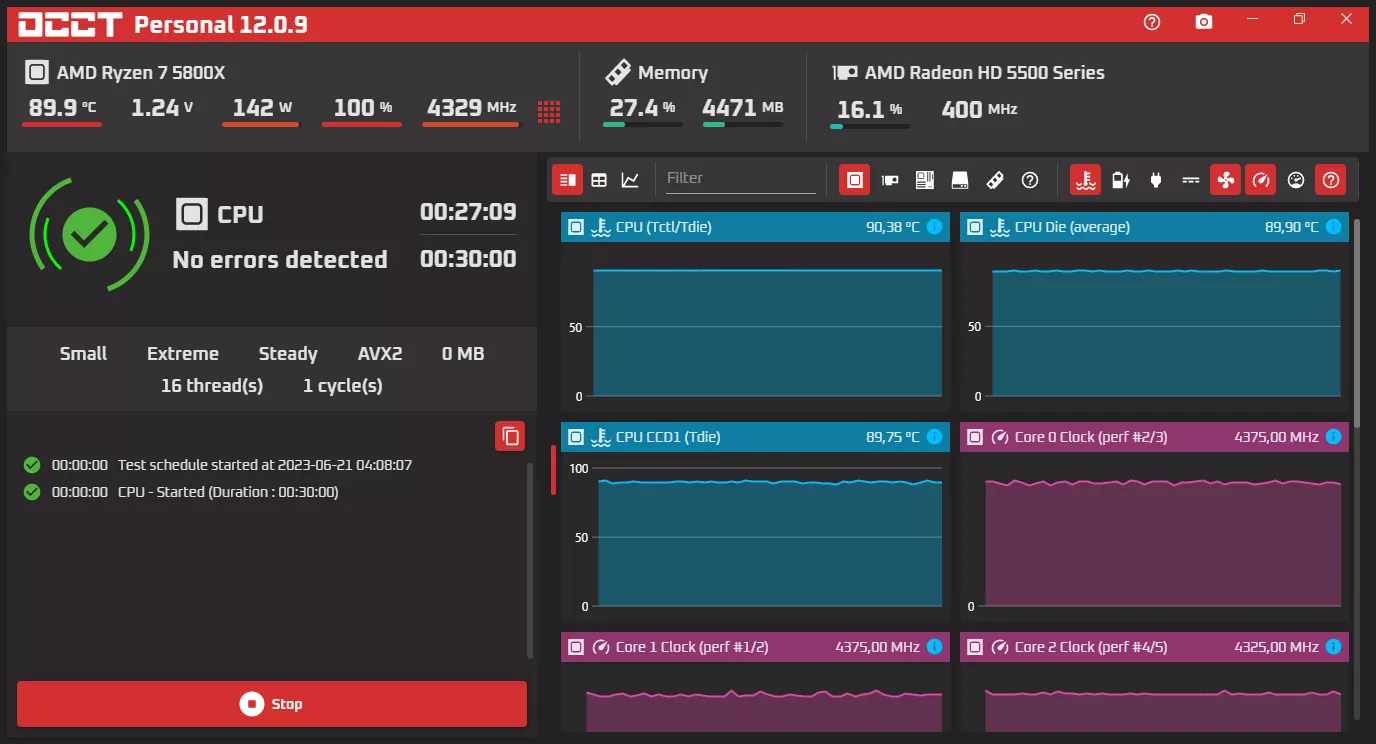Click the green check beside 'CPU - Started'
1376x744 pixels.
[x=32, y=492]
